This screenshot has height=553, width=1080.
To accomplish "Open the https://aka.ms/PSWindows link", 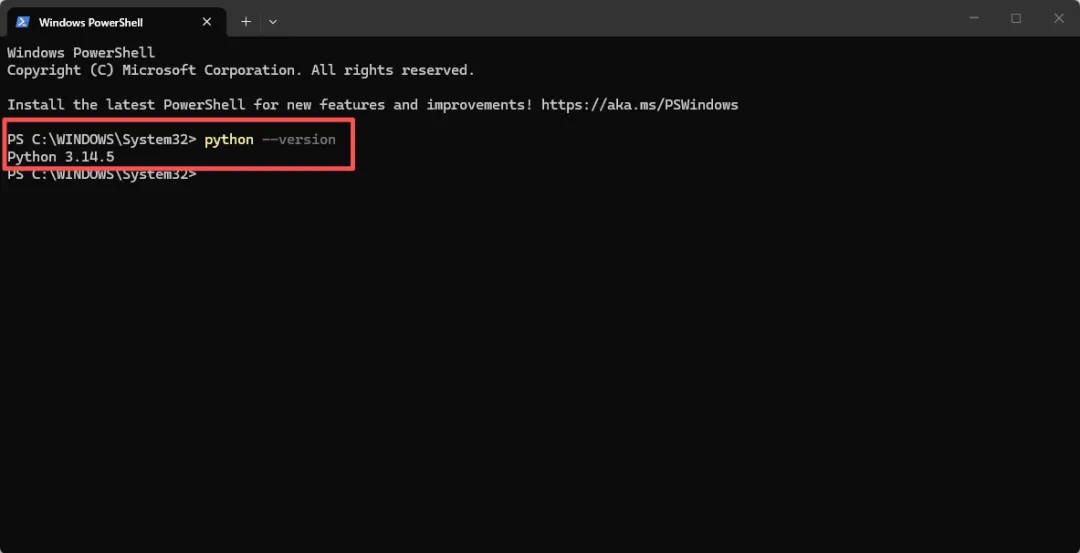I will point(640,105).
